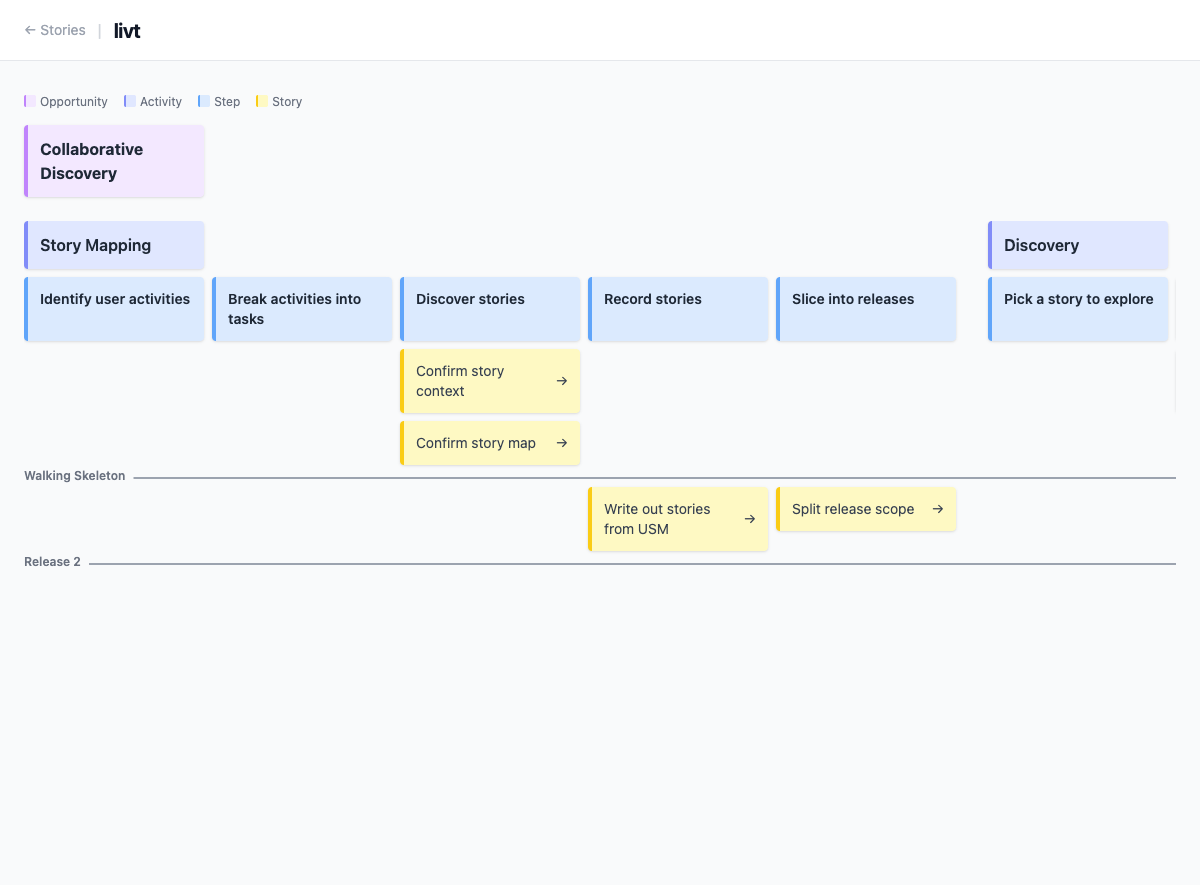Open the Write out stories from USM card
The image size is (1200, 885).
pyautogui.click(x=678, y=519)
